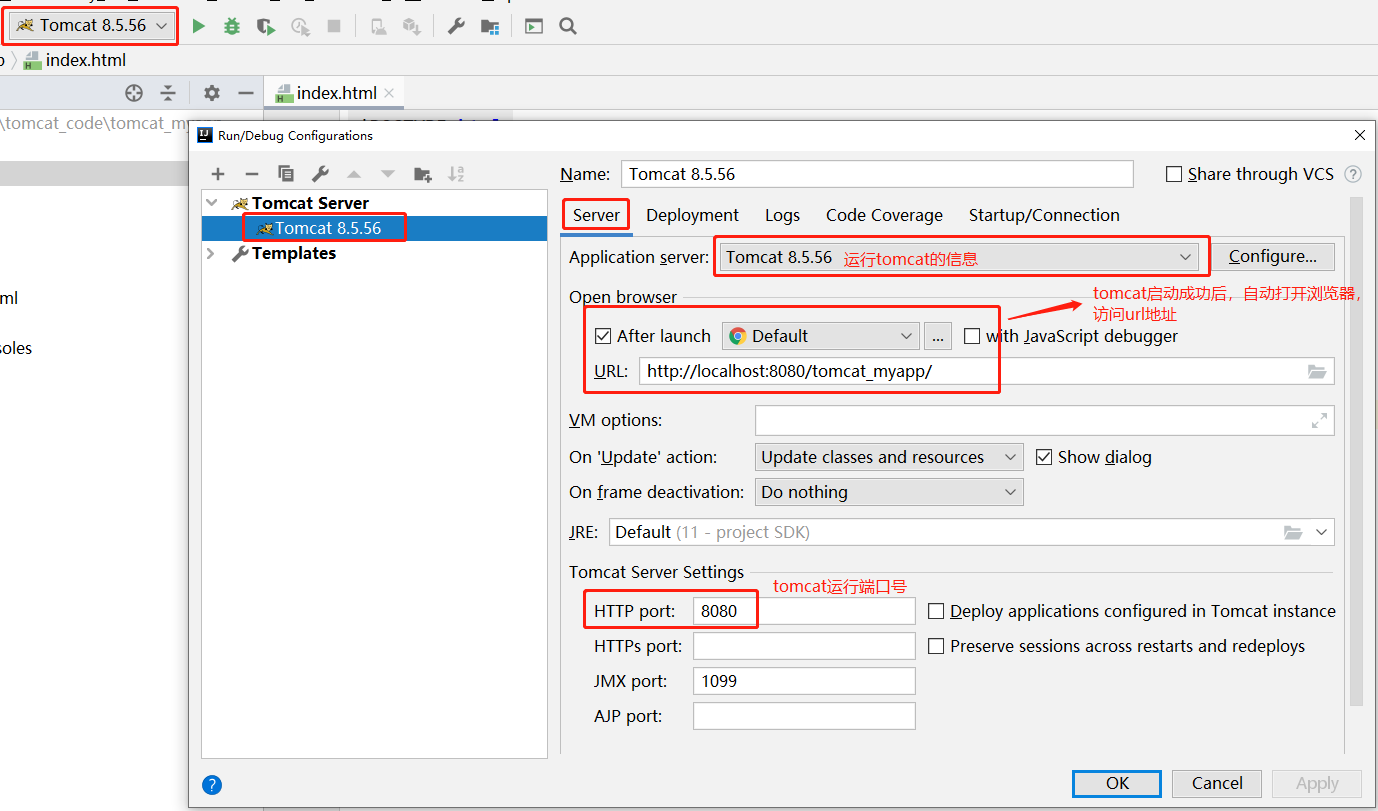
Task: Toggle Show dialog checkbox
Action: tap(1044, 457)
